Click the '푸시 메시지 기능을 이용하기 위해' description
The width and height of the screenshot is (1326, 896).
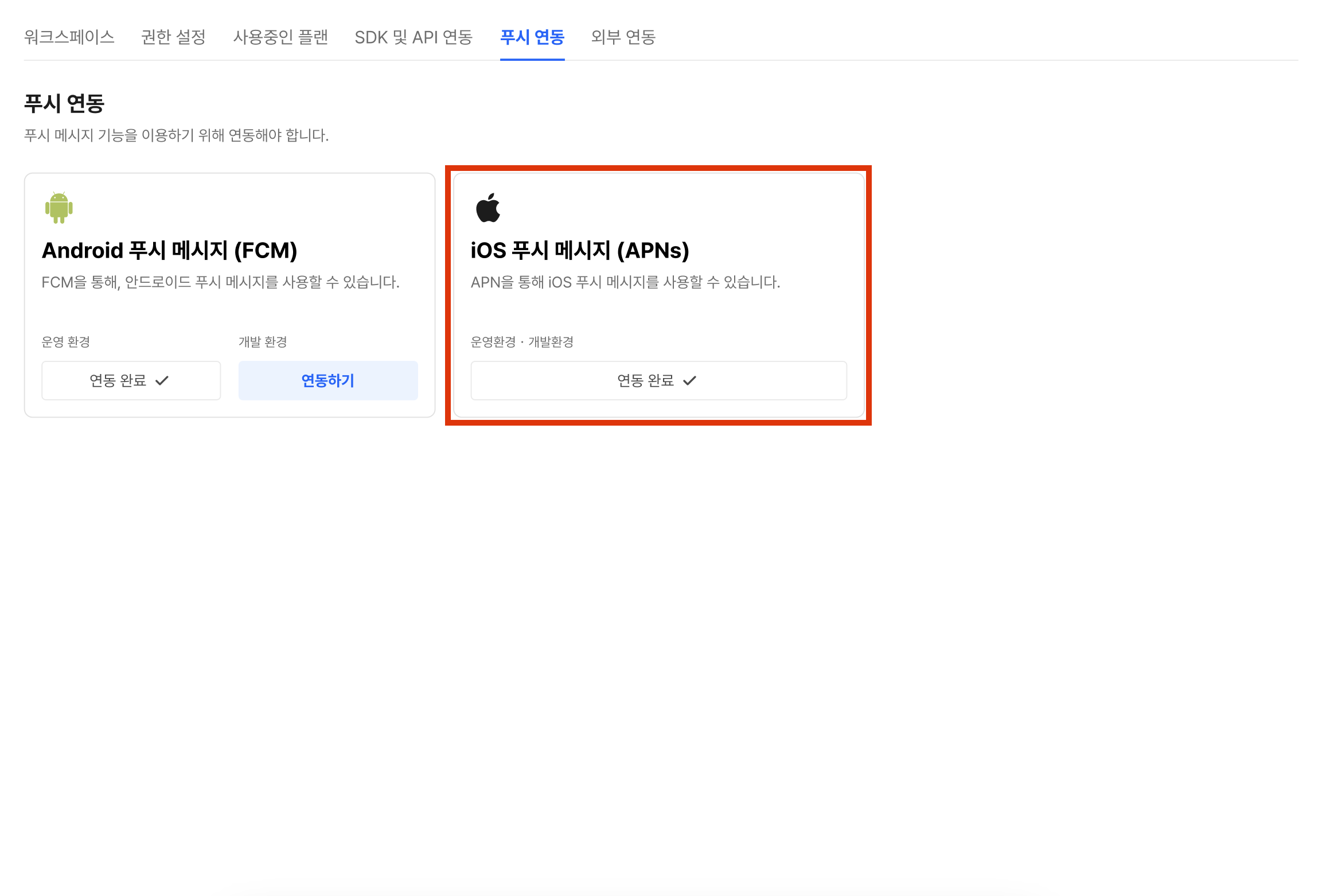tap(176, 135)
